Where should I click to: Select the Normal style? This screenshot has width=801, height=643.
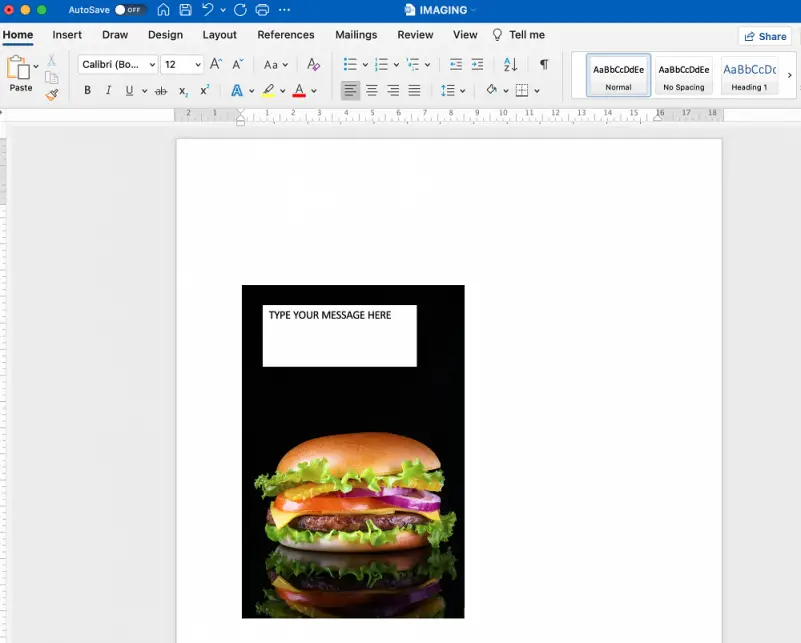618,75
